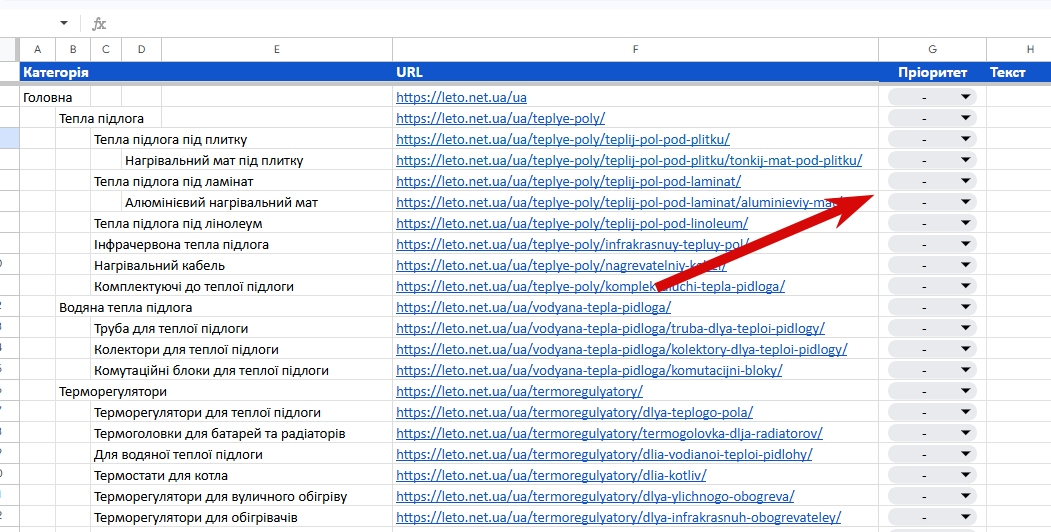Image resolution: width=1051 pixels, height=532 pixels.
Task: Open the dlia-kotliv/ link
Action: tap(551, 476)
